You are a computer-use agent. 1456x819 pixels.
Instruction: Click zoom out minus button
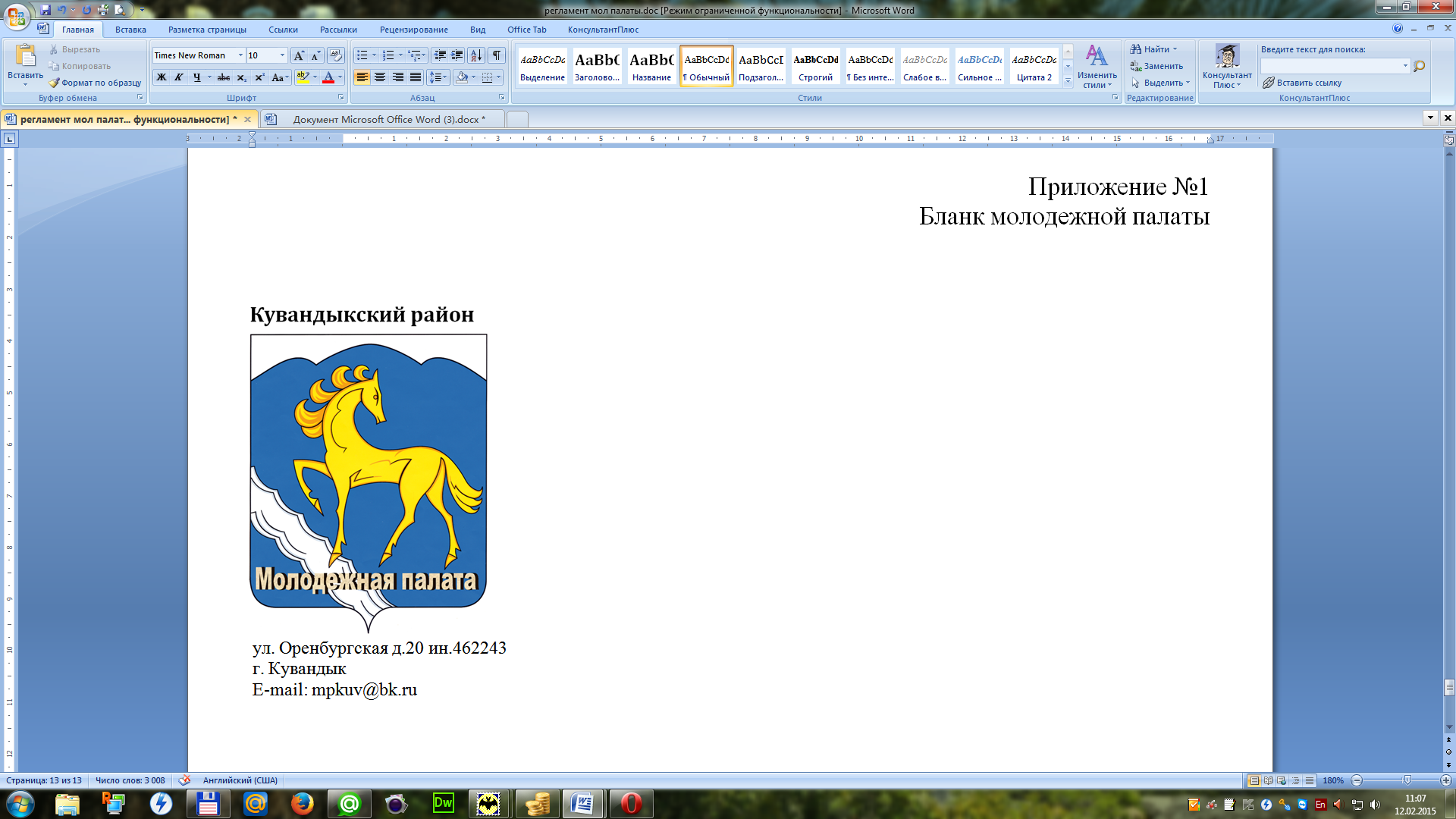1357,780
